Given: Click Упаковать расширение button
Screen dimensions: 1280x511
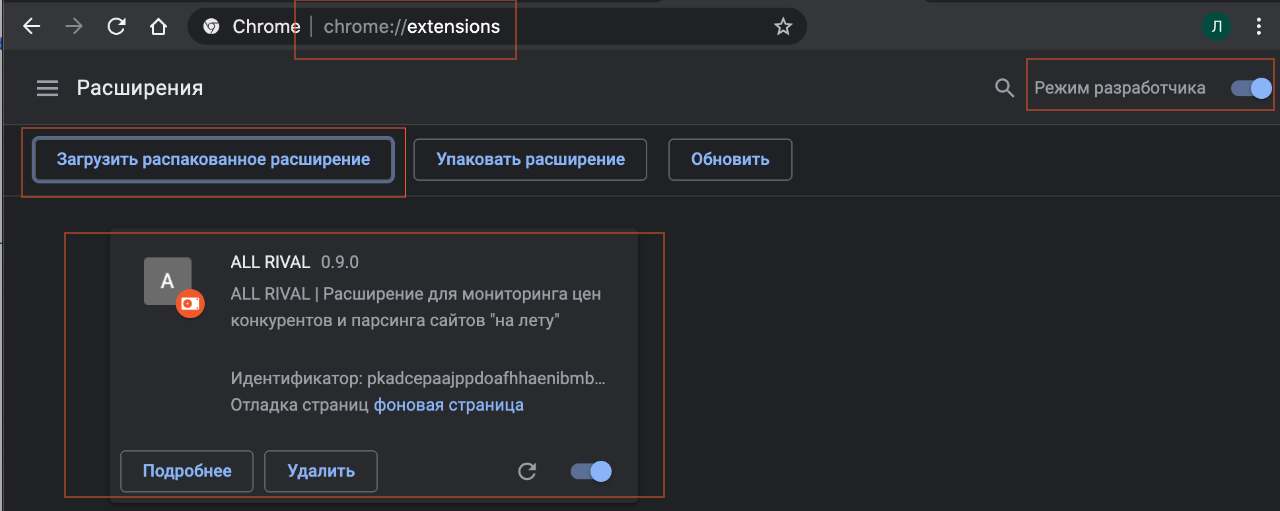Looking at the screenshot, I should click(530, 159).
